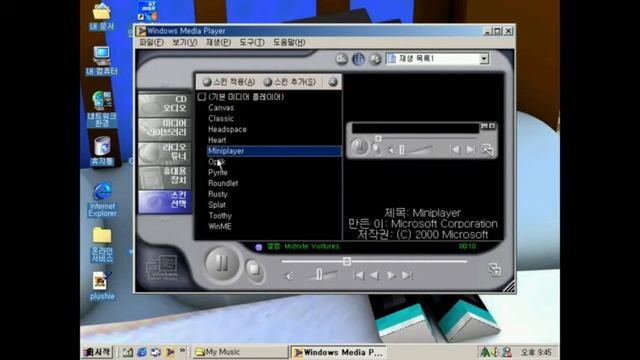This screenshot has height=360, width=640.
Task: Launch Media Player quick launch icon
Action: 170,352
